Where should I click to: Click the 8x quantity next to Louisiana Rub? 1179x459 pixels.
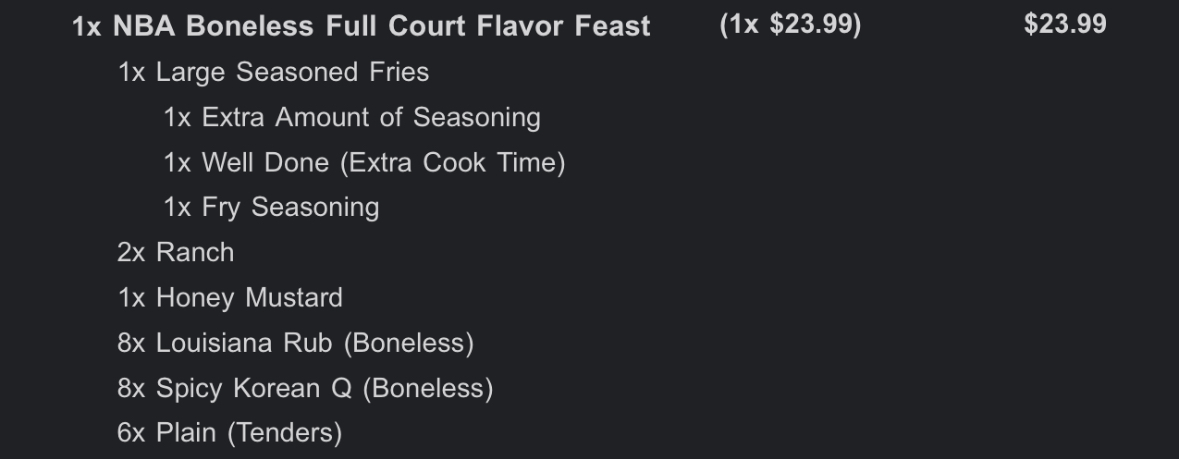coord(131,343)
